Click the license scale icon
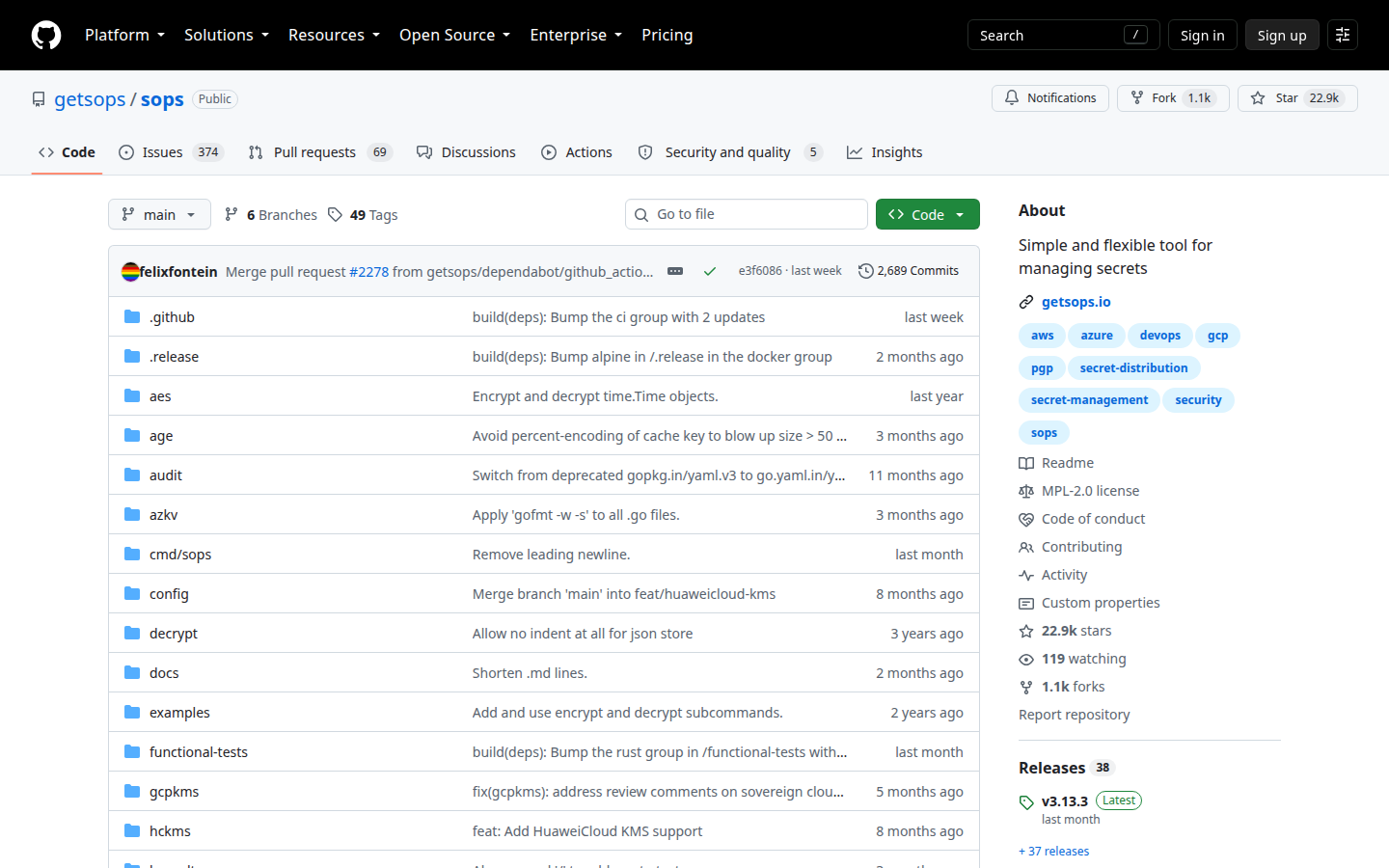Image resolution: width=1389 pixels, height=868 pixels. (x=1026, y=491)
